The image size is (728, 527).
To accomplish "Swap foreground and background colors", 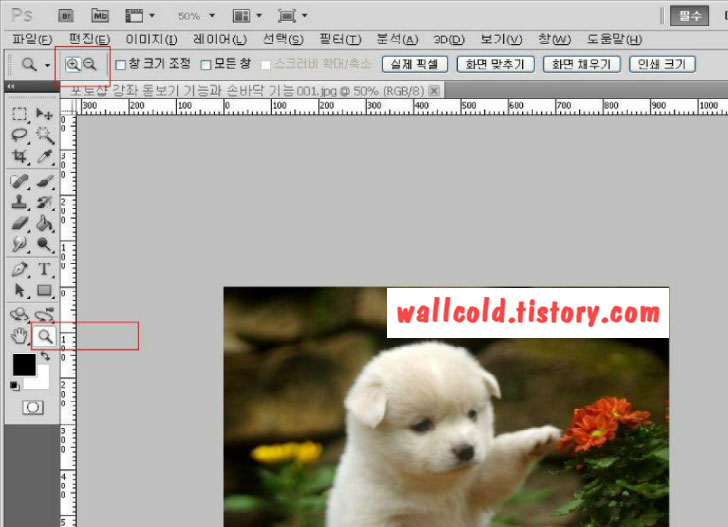I will click(x=45, y=356).
